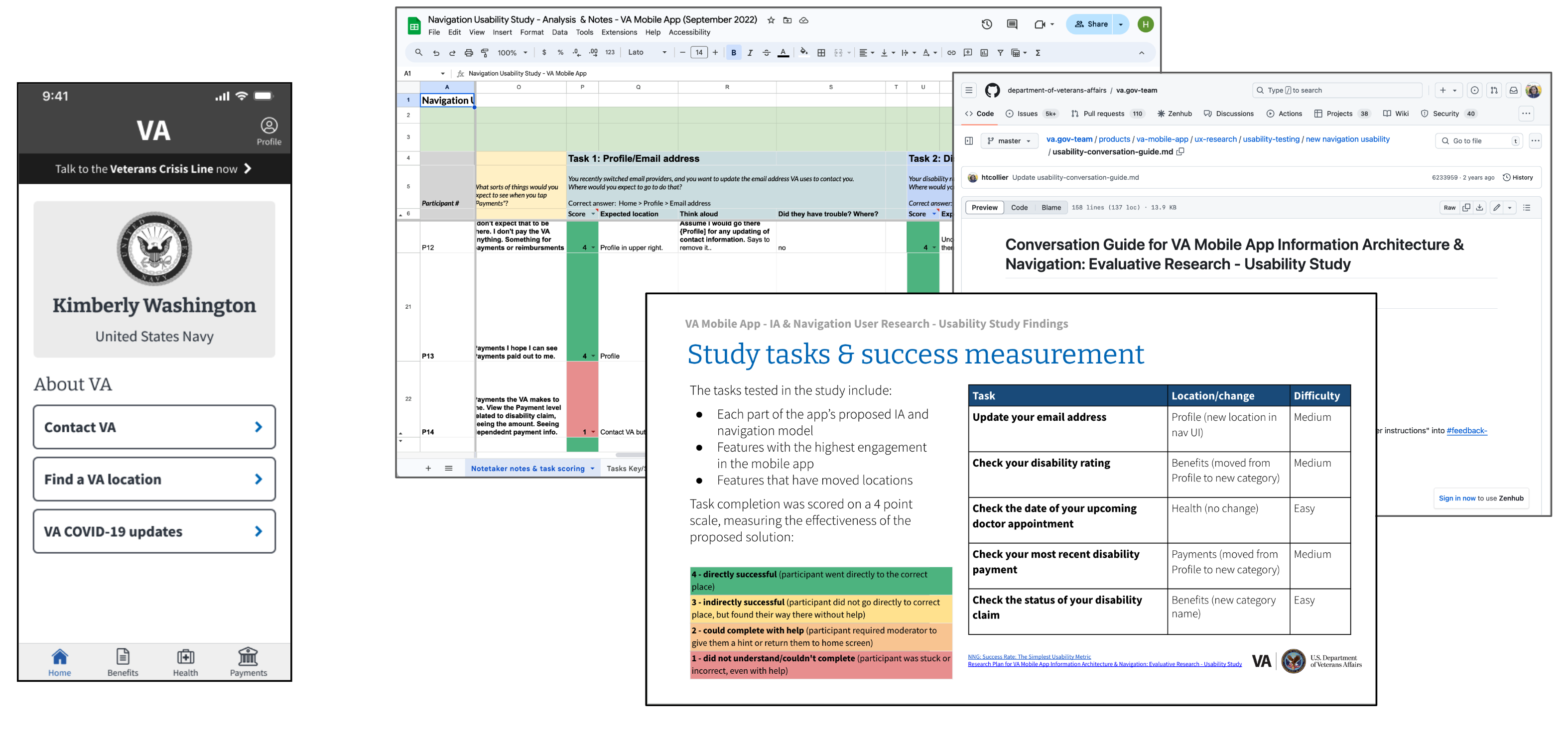
Task: Open the 100% zoom dropdown
Action: pyautogui.click(x=512, y=53)
